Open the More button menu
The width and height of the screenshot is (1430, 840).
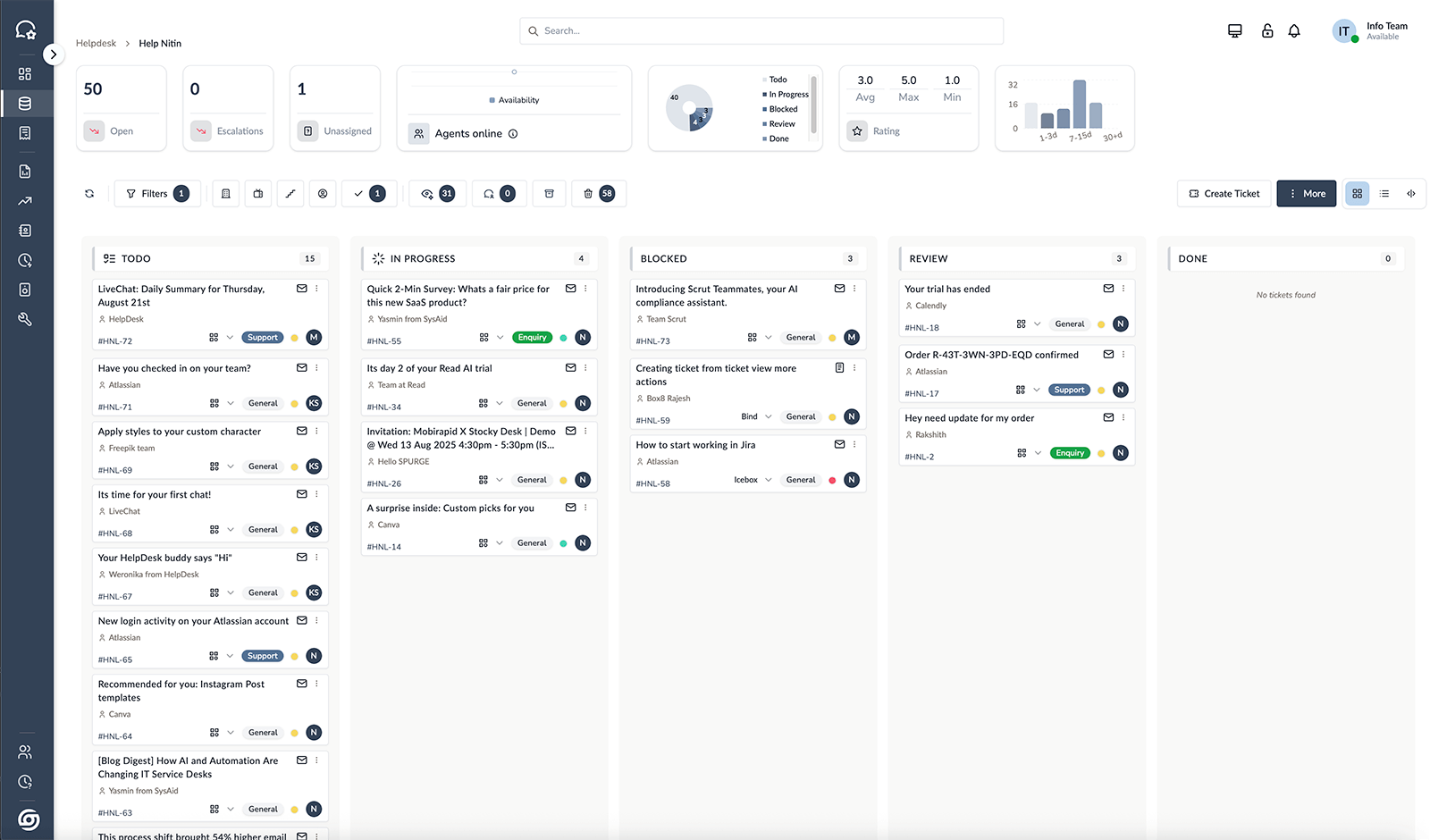(x=1307, y=194)
